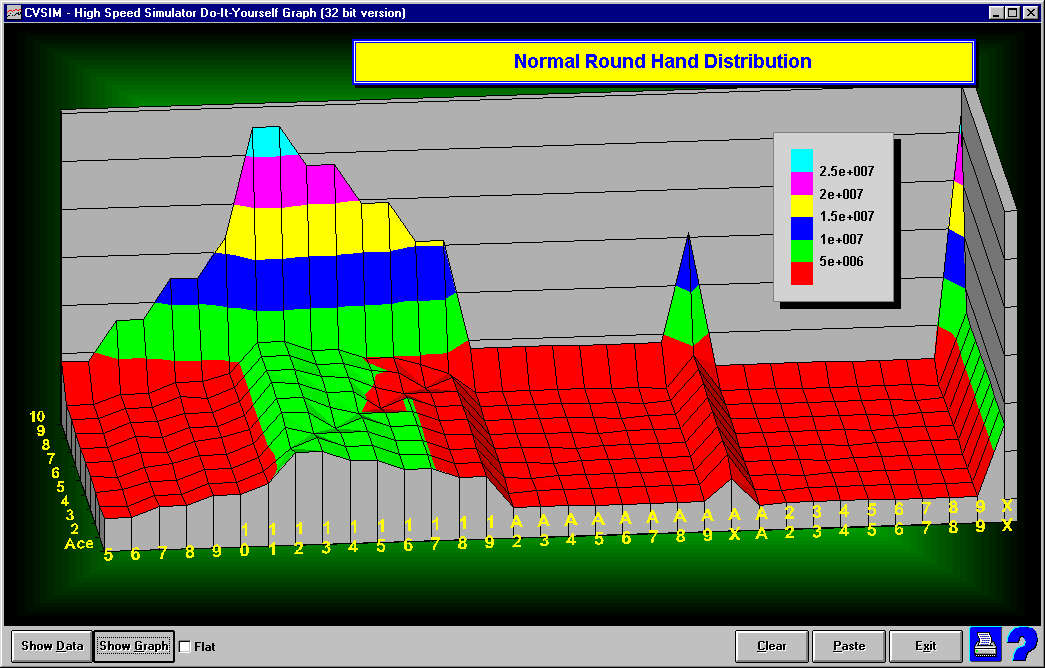Click the magenta 2.5e+007 legend swatch
The width and height of the screenshot is (1045, 668).
pyautogui.click(x=802, y=183)
